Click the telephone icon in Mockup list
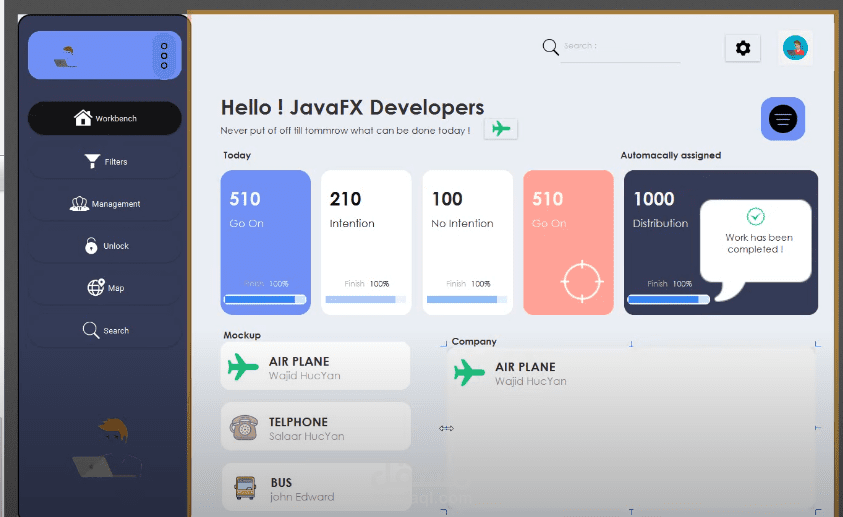 point(244,427)
